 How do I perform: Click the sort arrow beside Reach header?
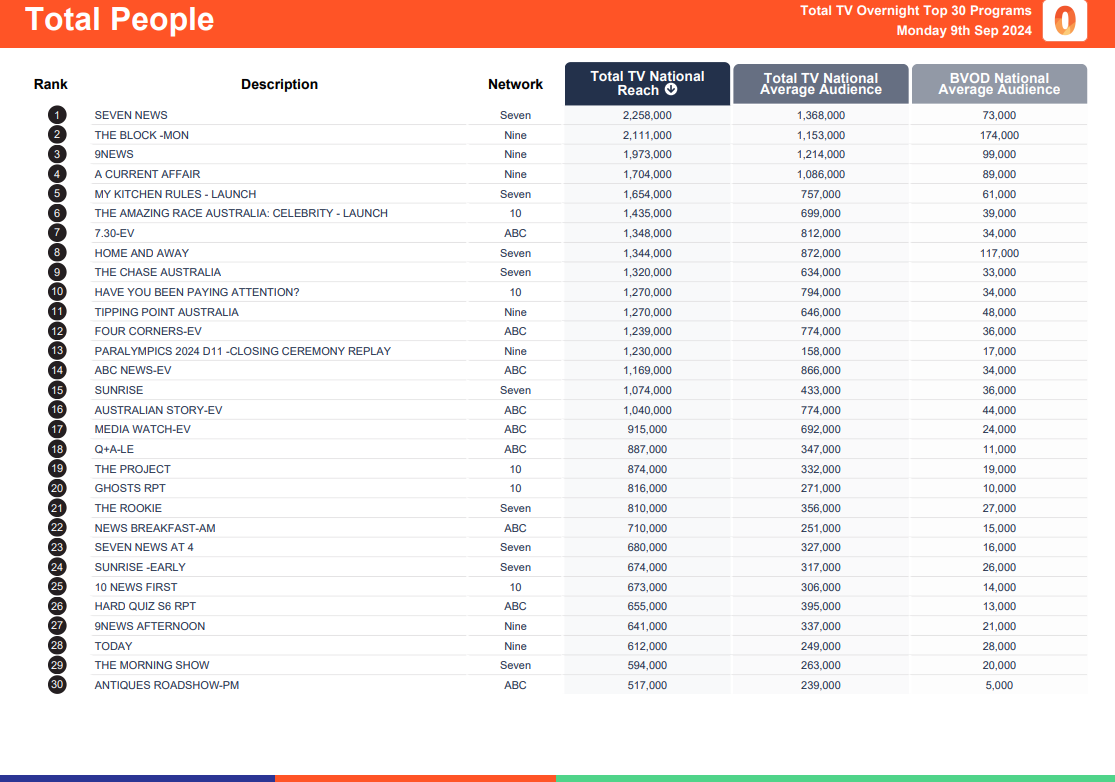(671, 90)
